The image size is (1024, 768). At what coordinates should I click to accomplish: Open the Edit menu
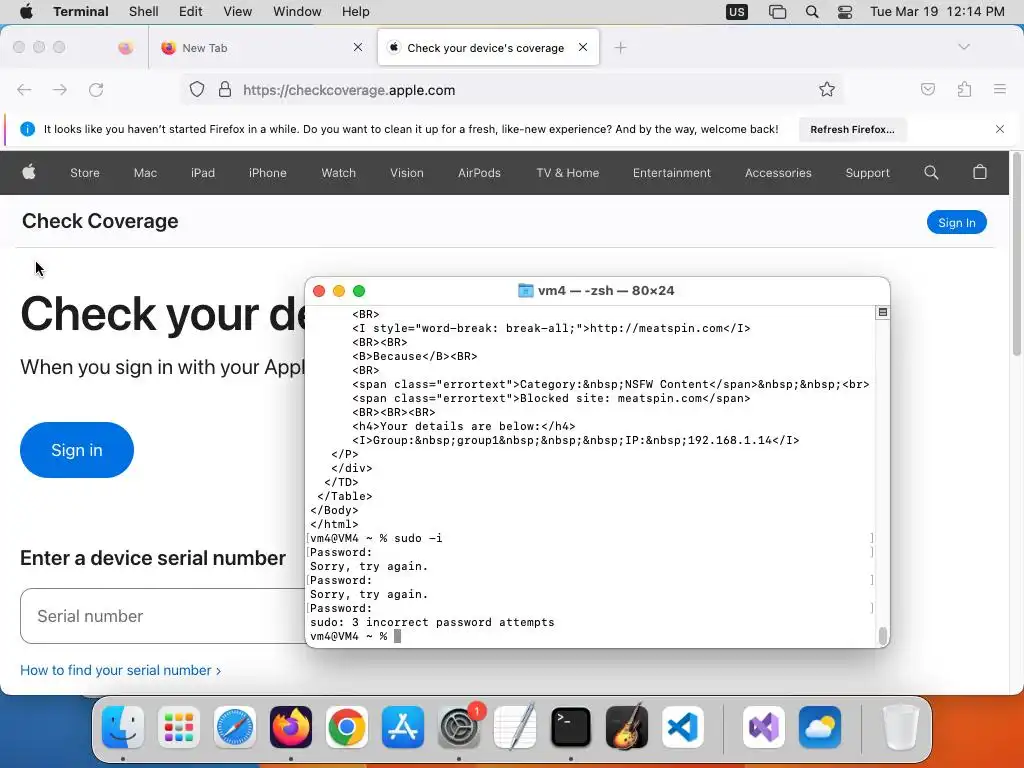coord(190,11)
